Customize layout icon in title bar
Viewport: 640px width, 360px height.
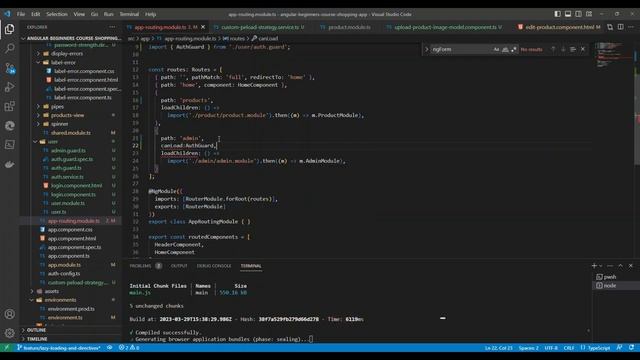589,14
